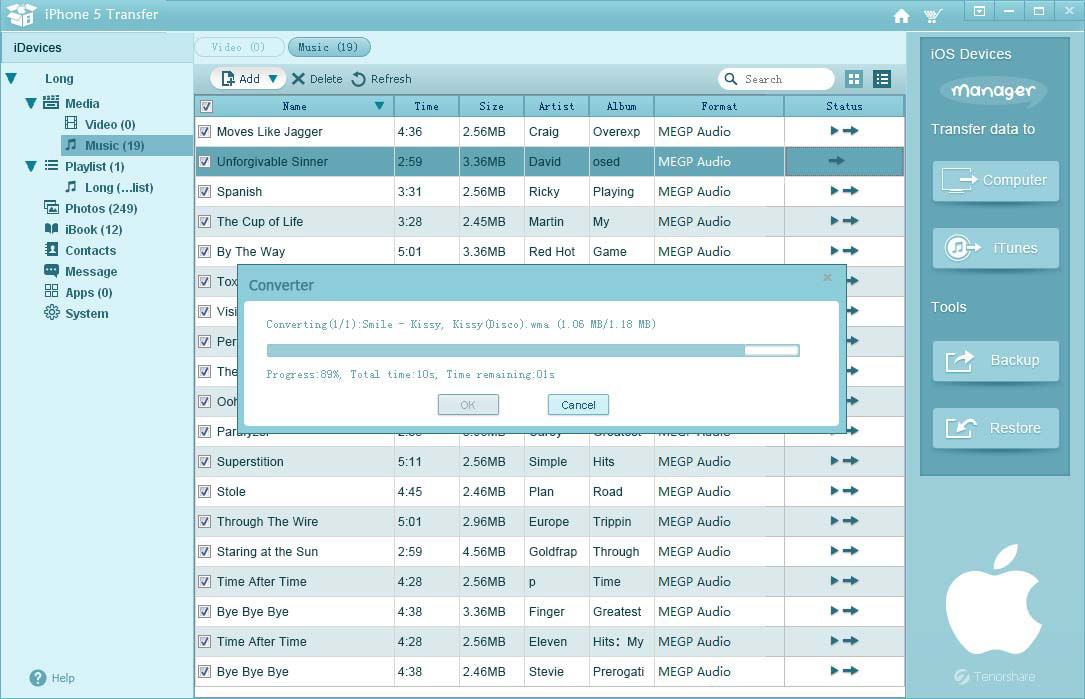Toggle the select-all checkbox in header

pyautogui.click(x=206, y=106)
